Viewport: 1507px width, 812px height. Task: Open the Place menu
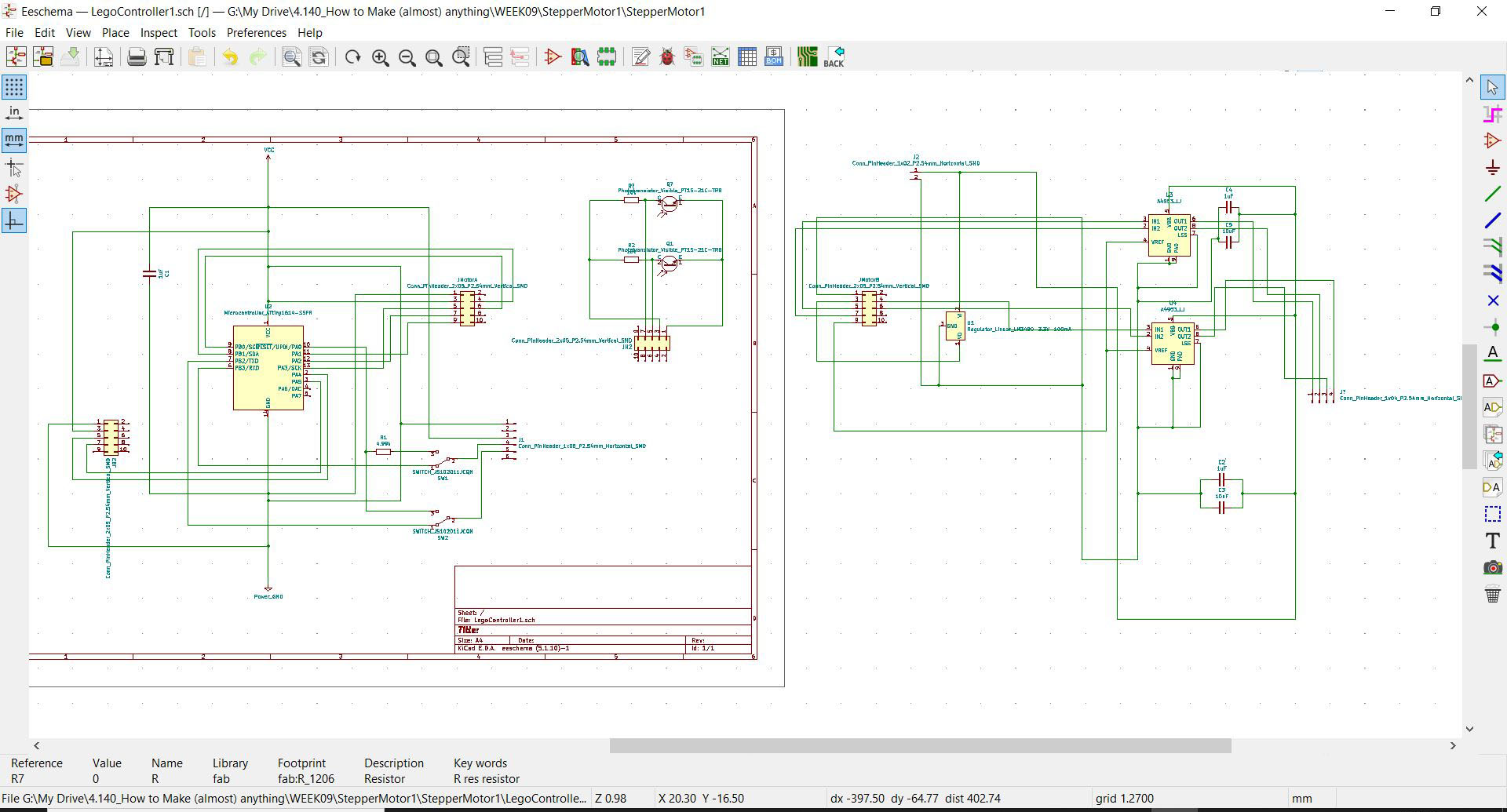click(x=115, y=32)
